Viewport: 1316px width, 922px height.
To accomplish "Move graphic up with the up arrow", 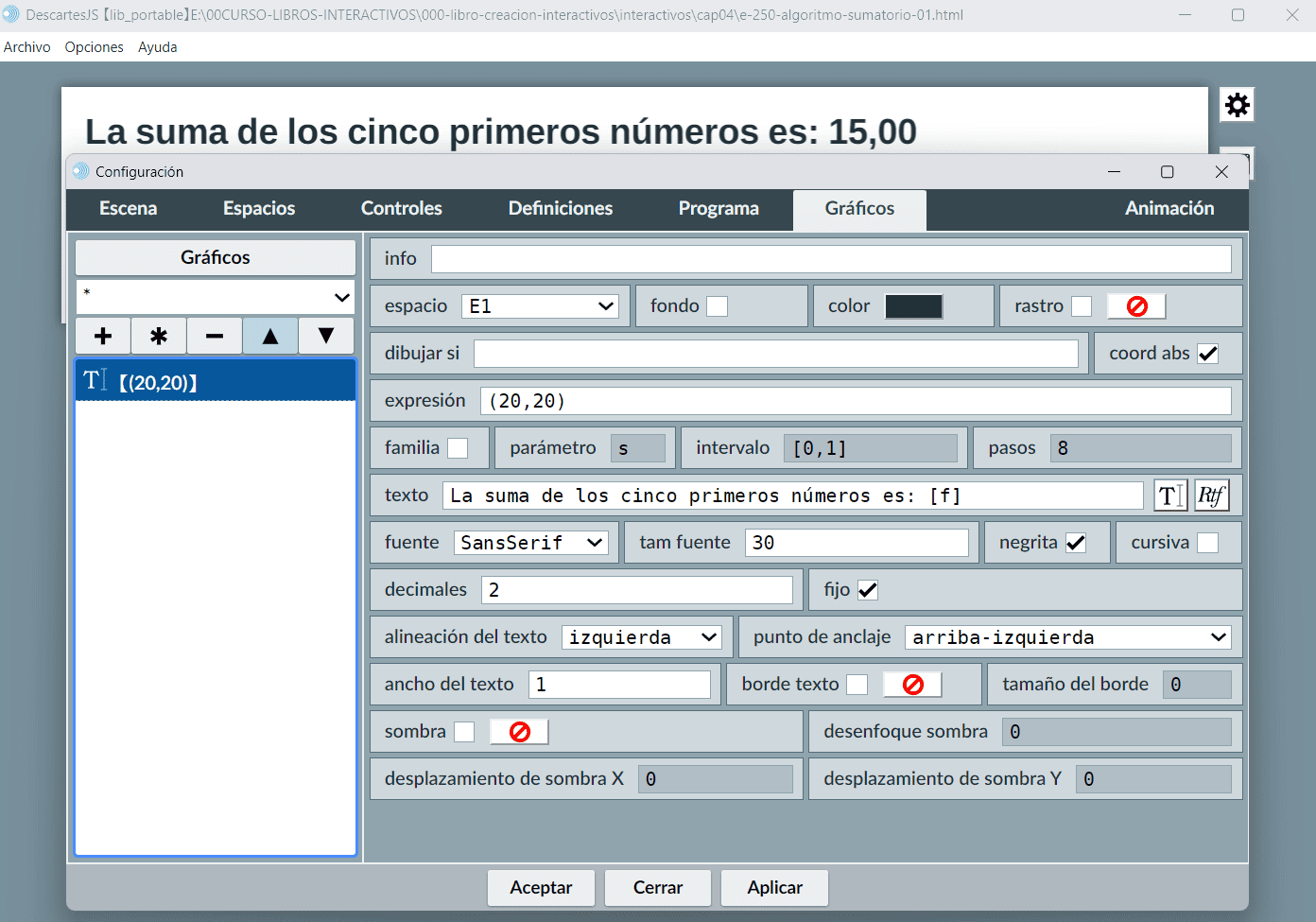I will pos(270,336).
